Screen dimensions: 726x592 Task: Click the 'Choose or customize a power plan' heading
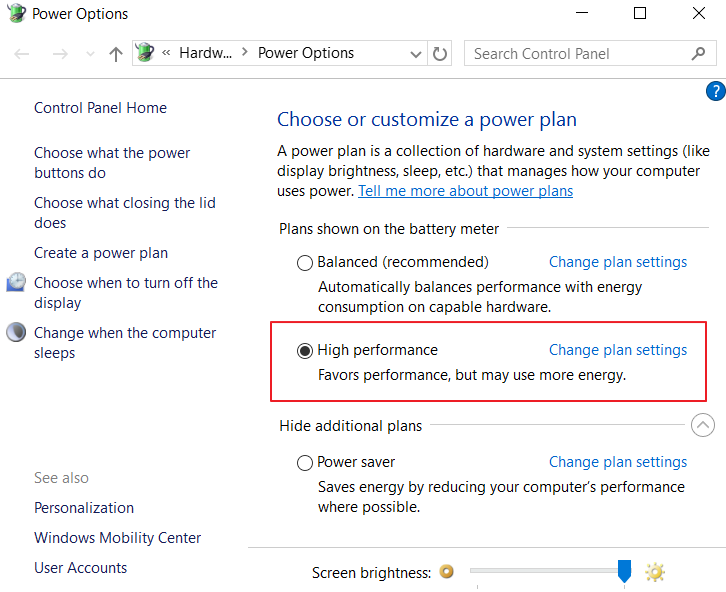[427, 119]
